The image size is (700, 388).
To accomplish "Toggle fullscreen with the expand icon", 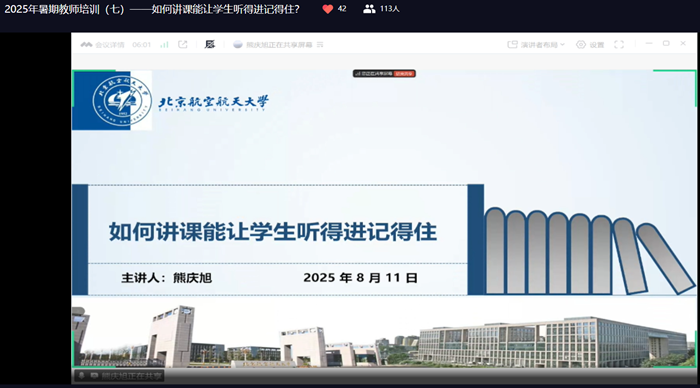I will [619, 44].
